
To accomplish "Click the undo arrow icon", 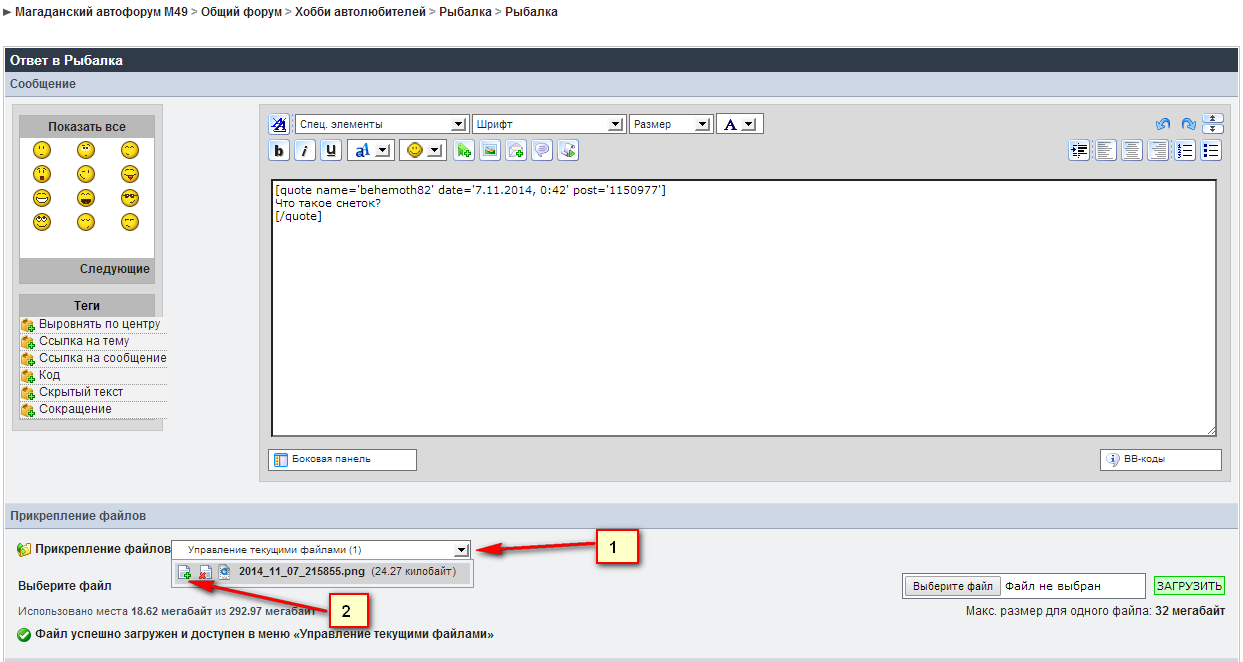I will pos(1162,125).
